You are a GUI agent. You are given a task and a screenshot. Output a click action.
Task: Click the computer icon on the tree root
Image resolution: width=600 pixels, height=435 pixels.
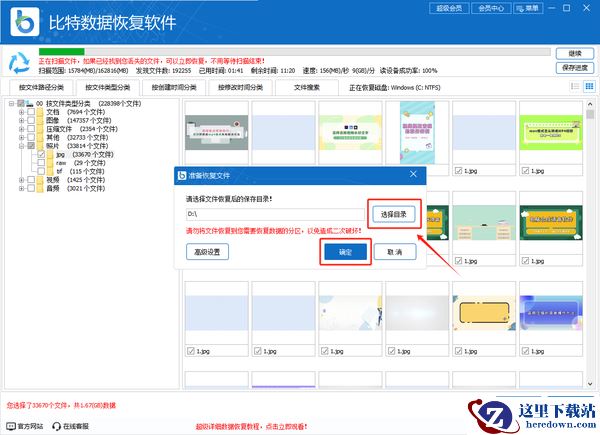click(x=30, y=103)
